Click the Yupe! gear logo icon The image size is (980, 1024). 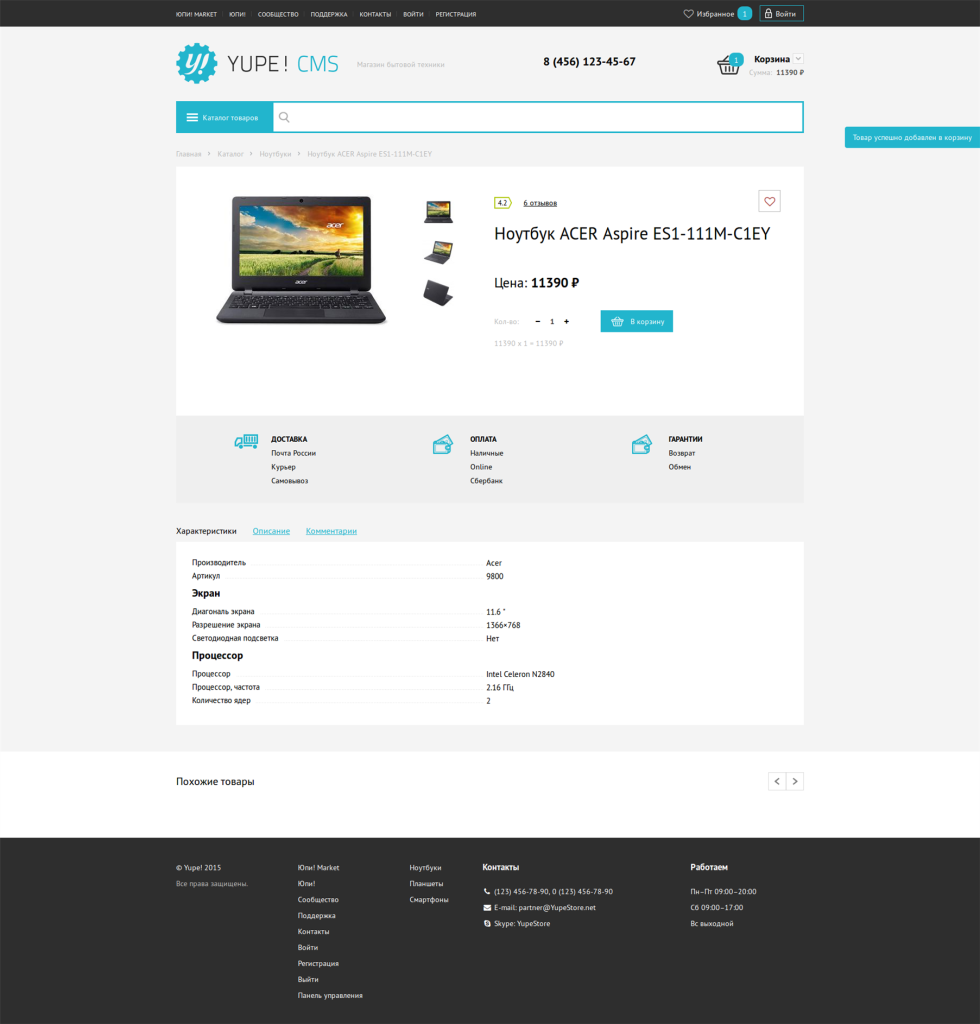click(197, 63)
